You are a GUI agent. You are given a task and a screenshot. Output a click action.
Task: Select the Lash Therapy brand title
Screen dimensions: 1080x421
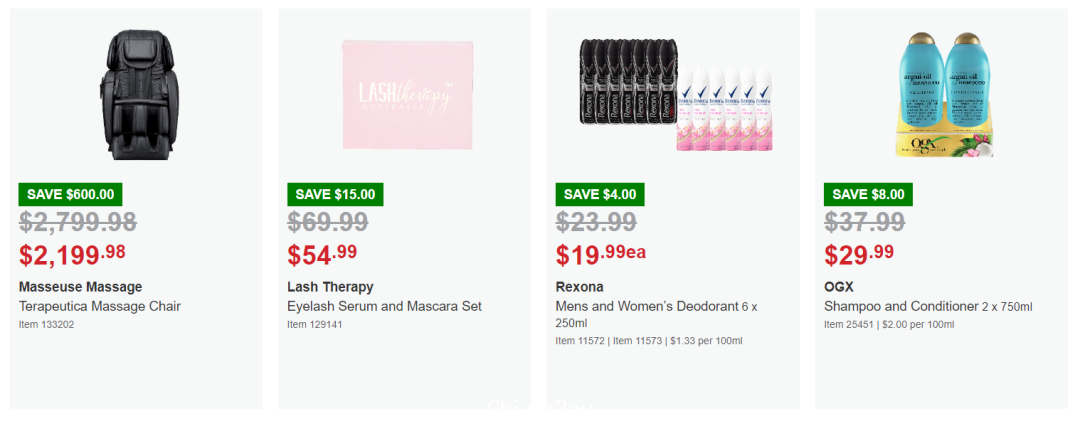331,287
